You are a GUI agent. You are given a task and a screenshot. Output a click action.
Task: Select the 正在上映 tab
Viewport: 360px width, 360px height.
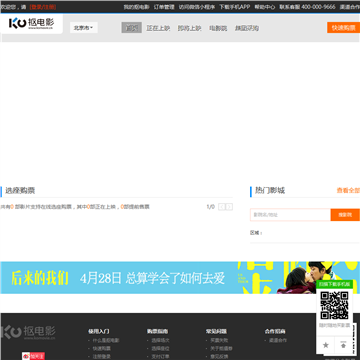pos(158,28)
